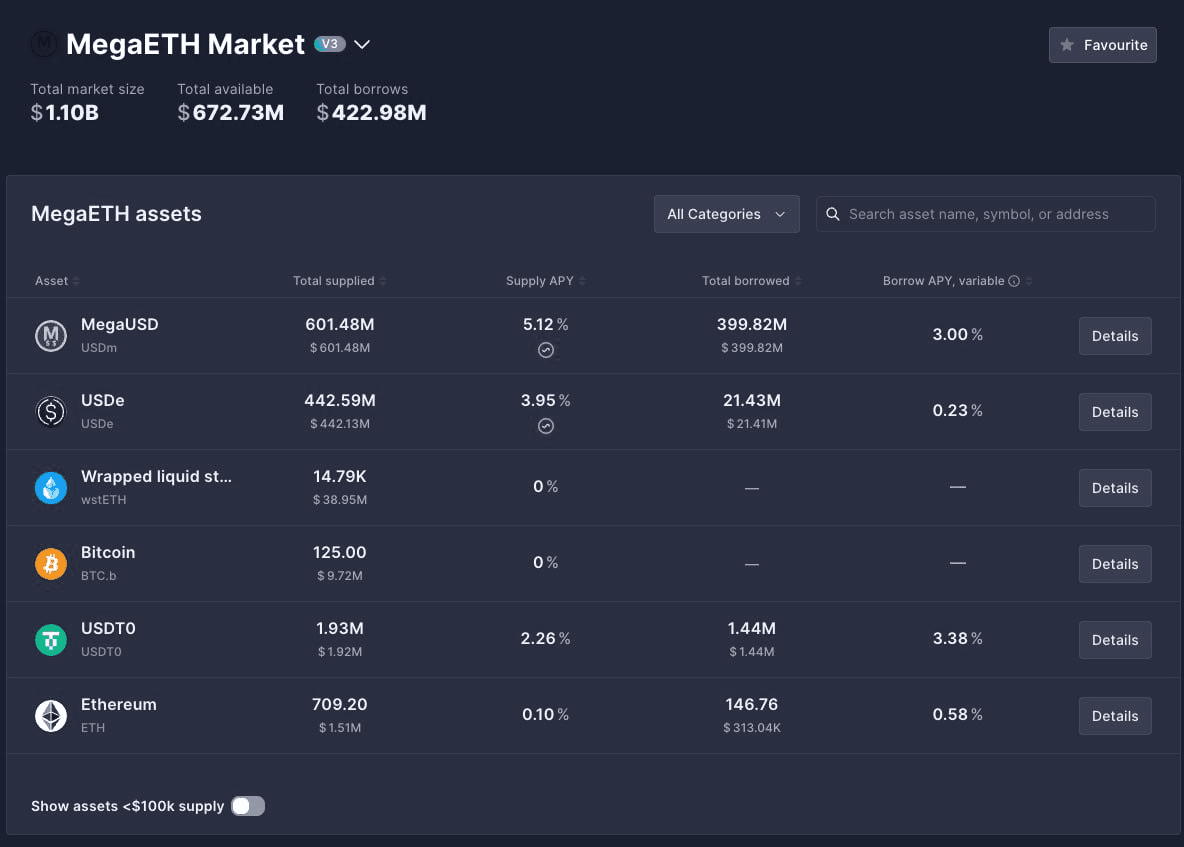Viewport: 1184px width, 847px height.
Task: Click the $1.10B total market size
Action: 64,112
